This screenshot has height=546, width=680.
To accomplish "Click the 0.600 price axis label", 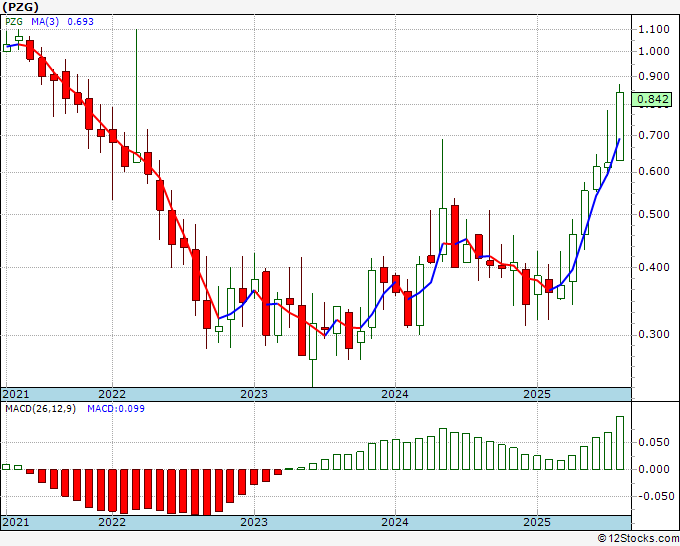I will click(x=654, y=172).
